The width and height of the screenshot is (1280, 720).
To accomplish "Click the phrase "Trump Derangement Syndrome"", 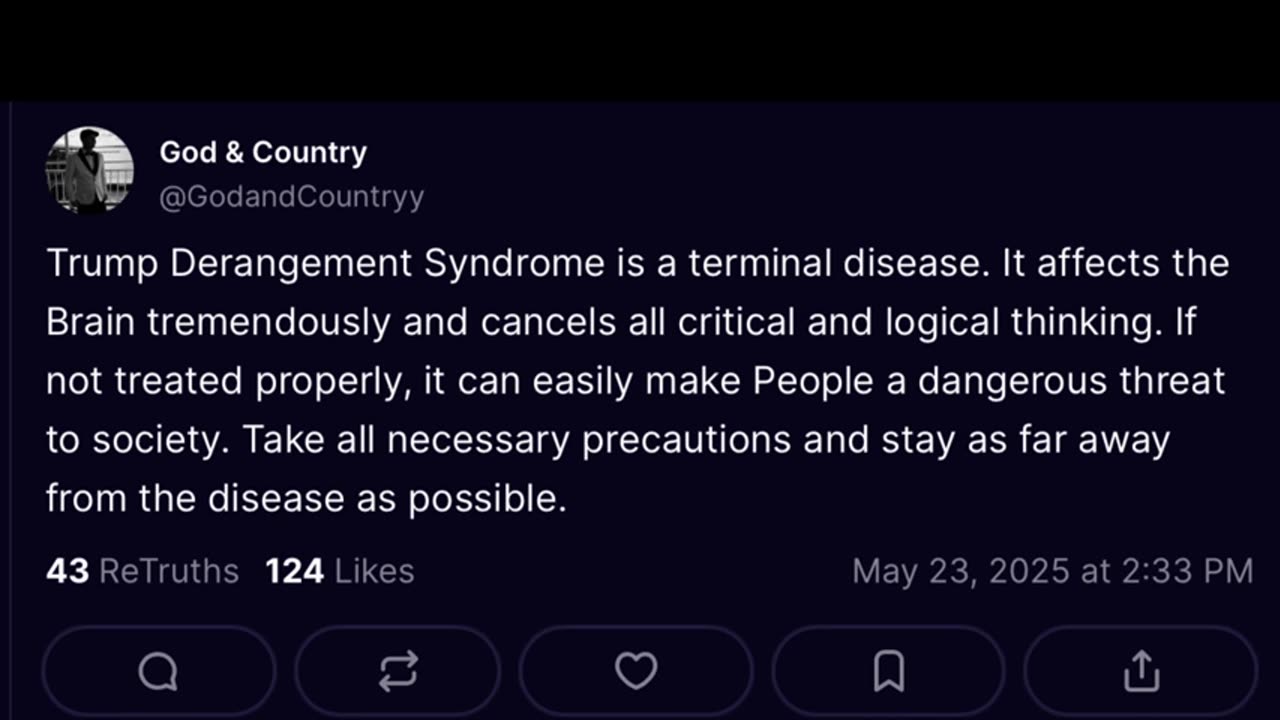I will [x=325, y=263].
